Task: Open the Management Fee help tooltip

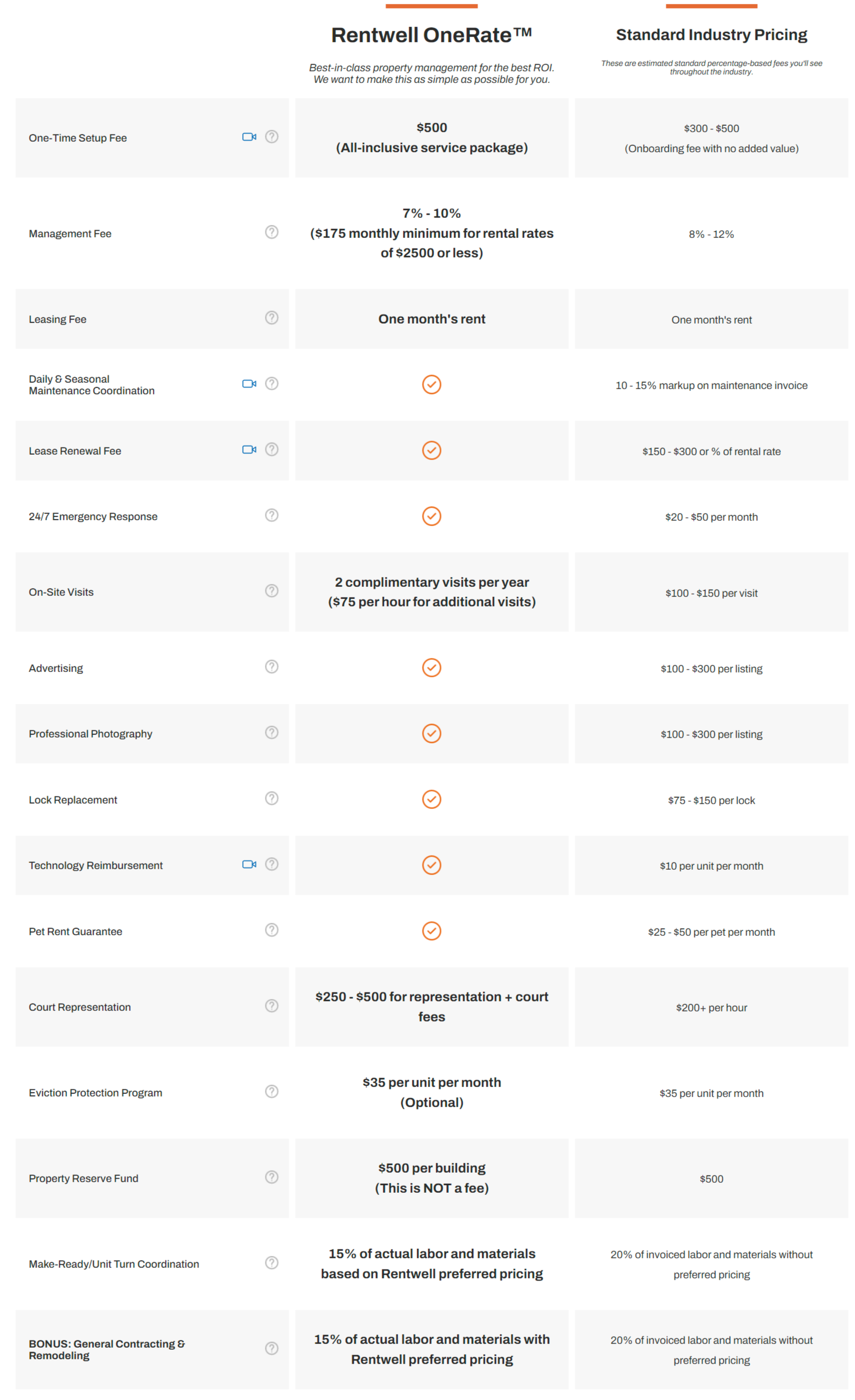Action: pyautogui.click(x=272, y=232)
